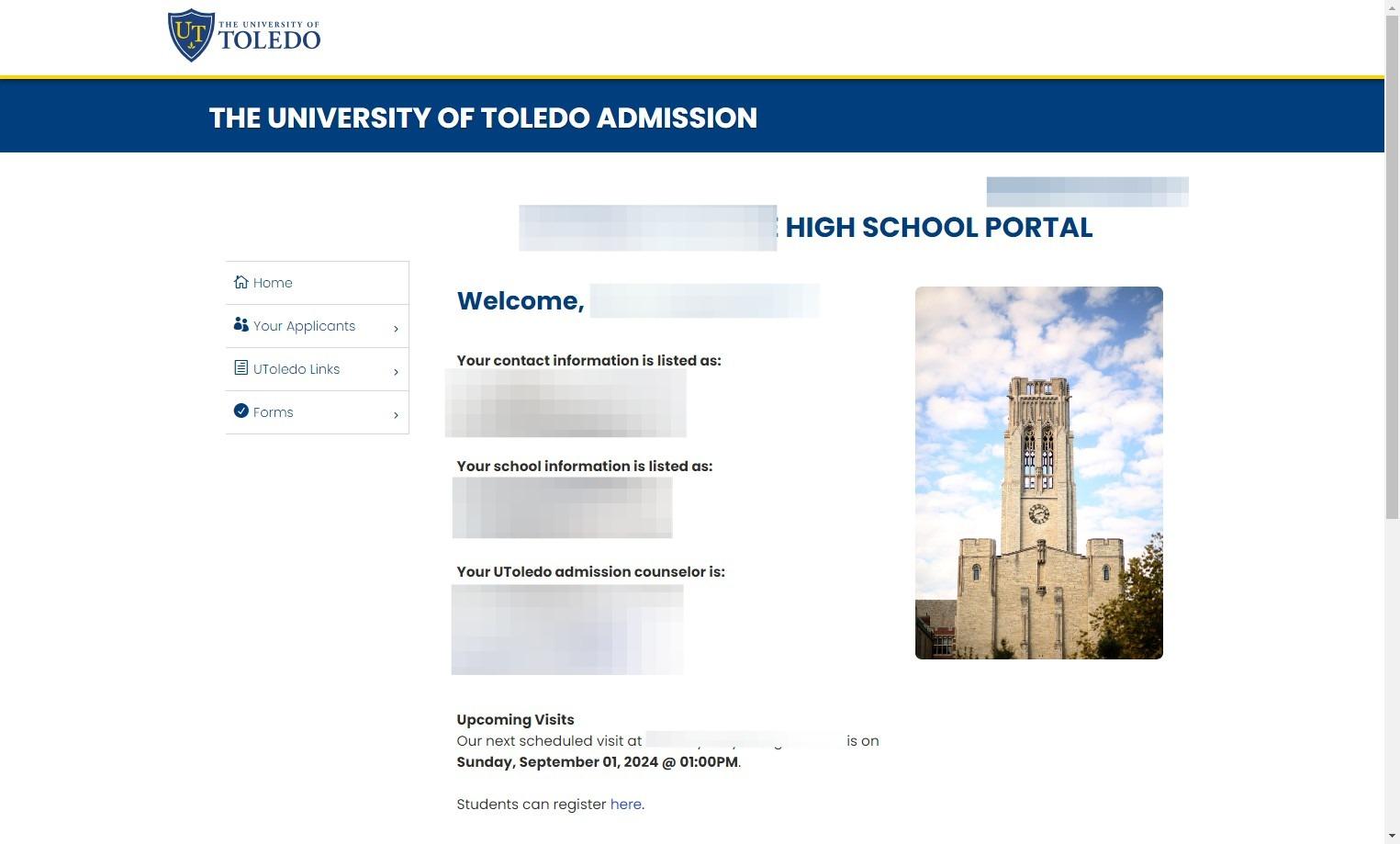Viewport: 1400px width, 844px height.
Task: Click the 'High School Portal' heading
Action: pos(938,228)
